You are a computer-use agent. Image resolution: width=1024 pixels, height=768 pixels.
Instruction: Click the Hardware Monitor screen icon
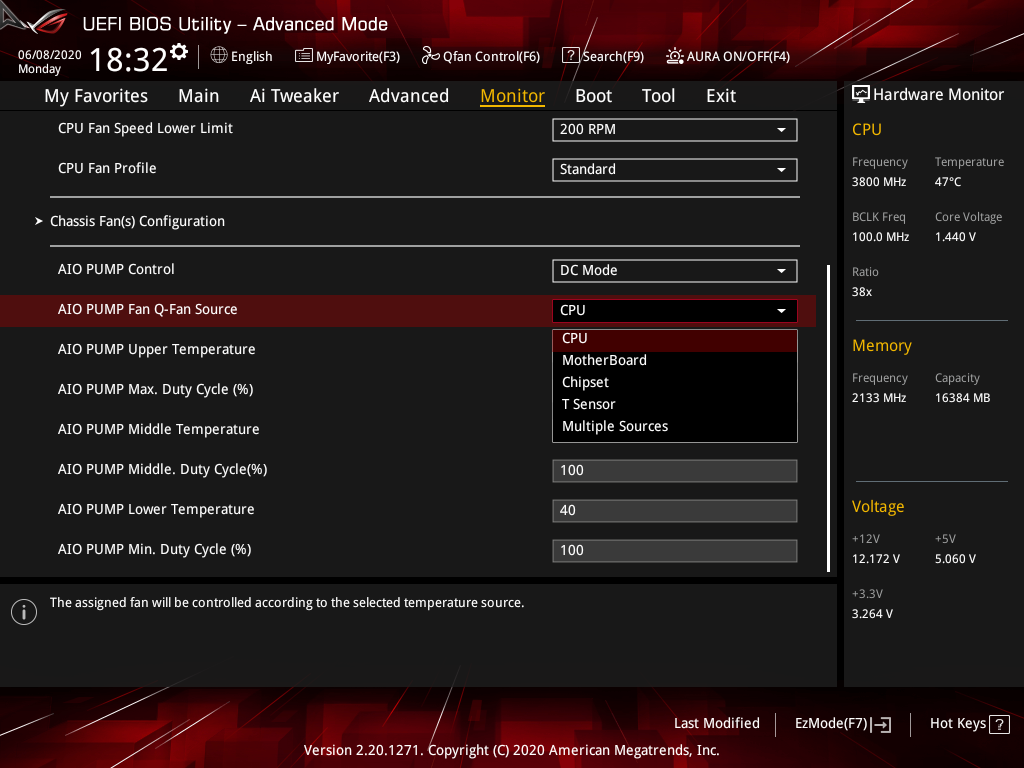coord(861,95)
